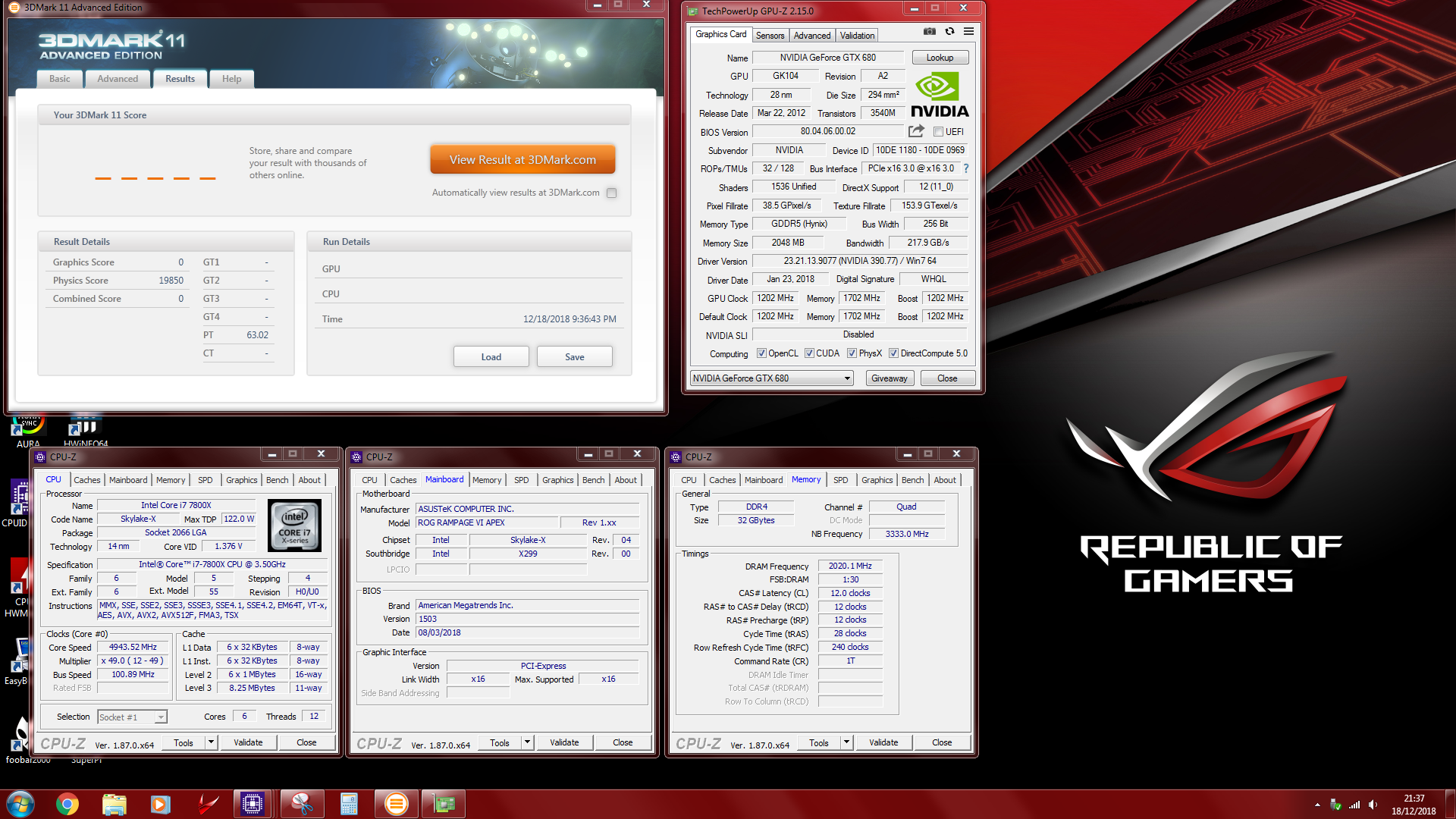Switch to 3DMark 11 taskbar icon
The image size is (1456, 819).
tap(397, 804)
